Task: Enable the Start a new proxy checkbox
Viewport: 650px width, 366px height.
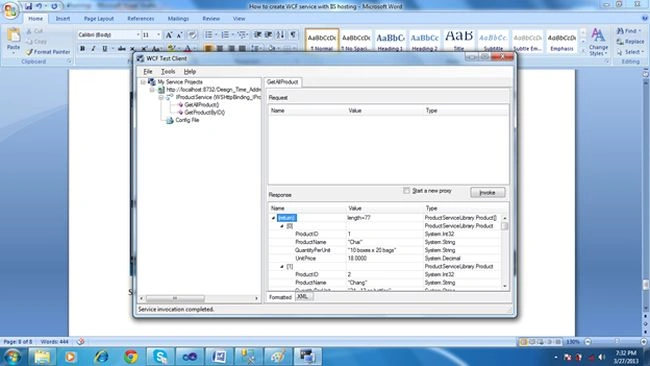Action: [407, 191]
